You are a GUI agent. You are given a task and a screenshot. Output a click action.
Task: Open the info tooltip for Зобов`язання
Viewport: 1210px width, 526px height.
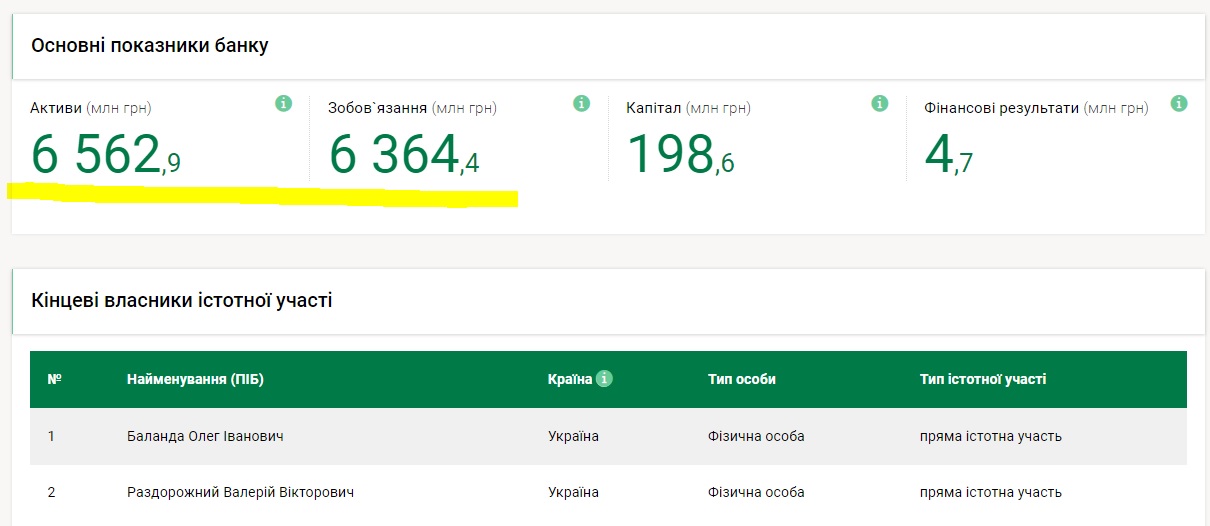coord(581,103)
